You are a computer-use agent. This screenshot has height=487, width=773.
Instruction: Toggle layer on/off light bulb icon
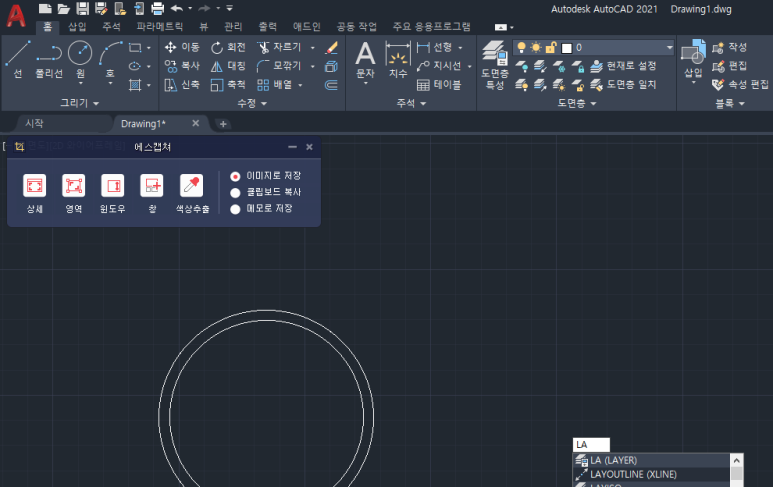521,48
